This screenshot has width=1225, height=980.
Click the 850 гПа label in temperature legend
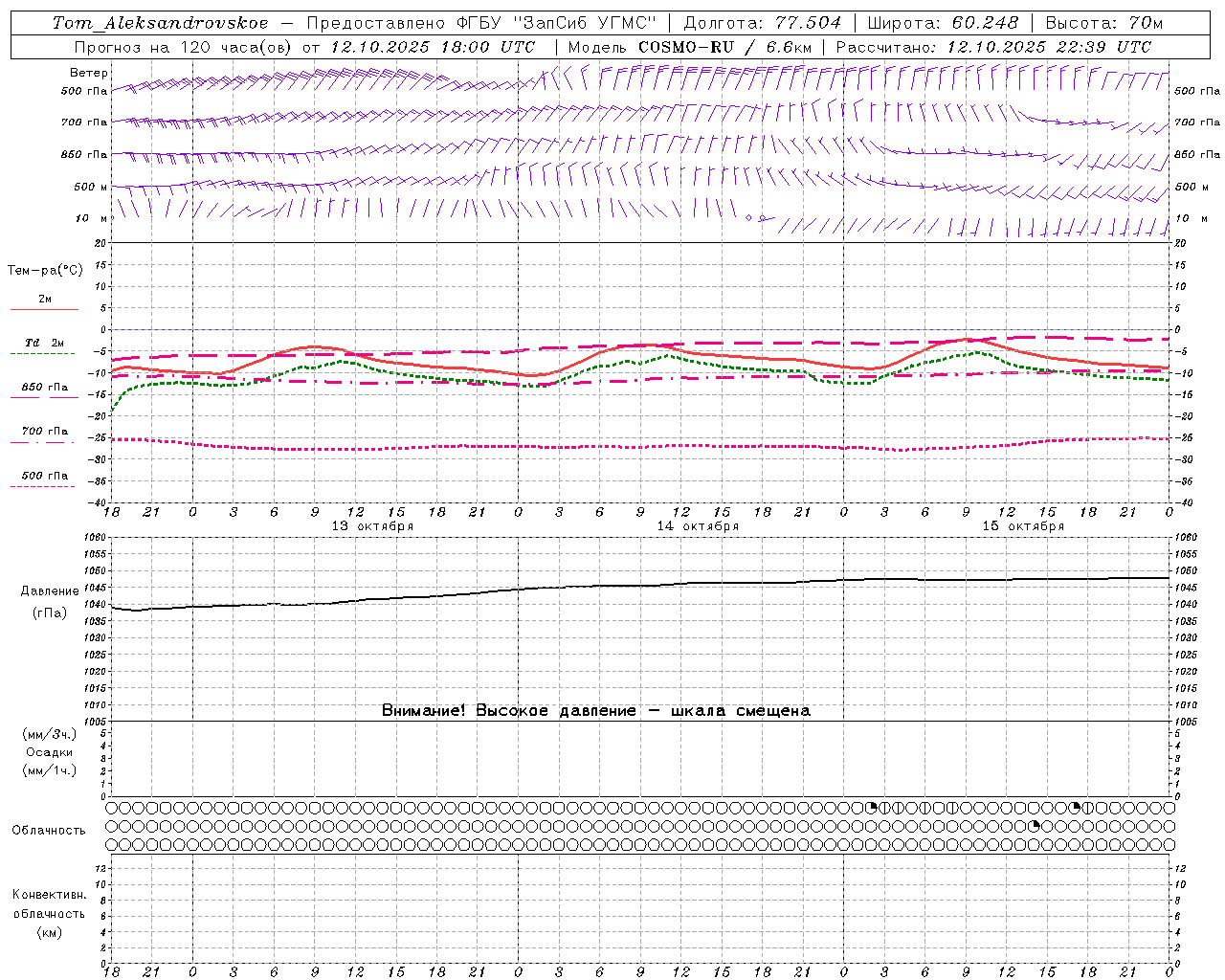[x=44, y=388]
